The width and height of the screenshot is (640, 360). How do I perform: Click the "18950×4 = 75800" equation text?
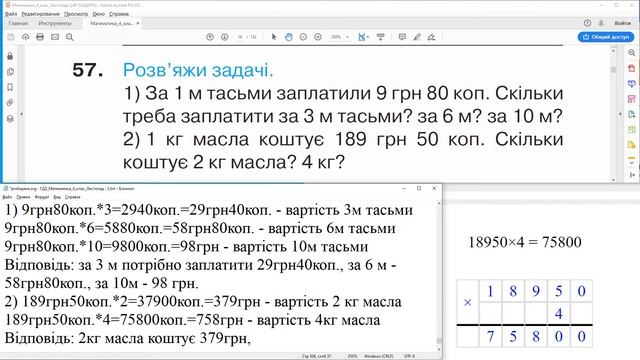pyautogui.click(x=524, y=242)
